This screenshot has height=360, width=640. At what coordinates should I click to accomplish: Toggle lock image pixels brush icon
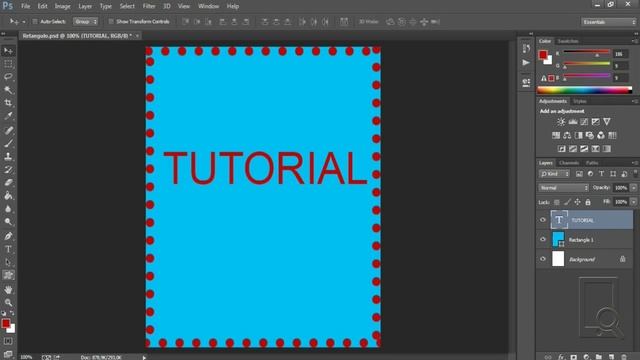pos(567,202)
